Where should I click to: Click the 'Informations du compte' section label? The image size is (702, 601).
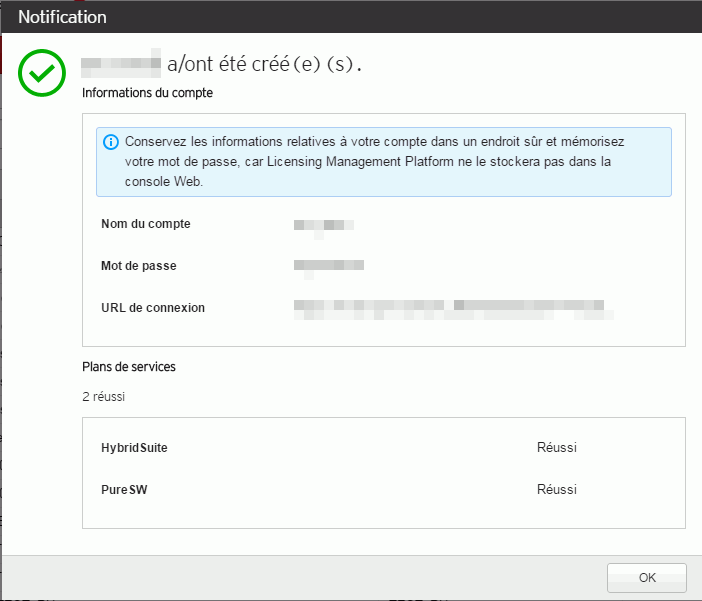coord(147,93)
